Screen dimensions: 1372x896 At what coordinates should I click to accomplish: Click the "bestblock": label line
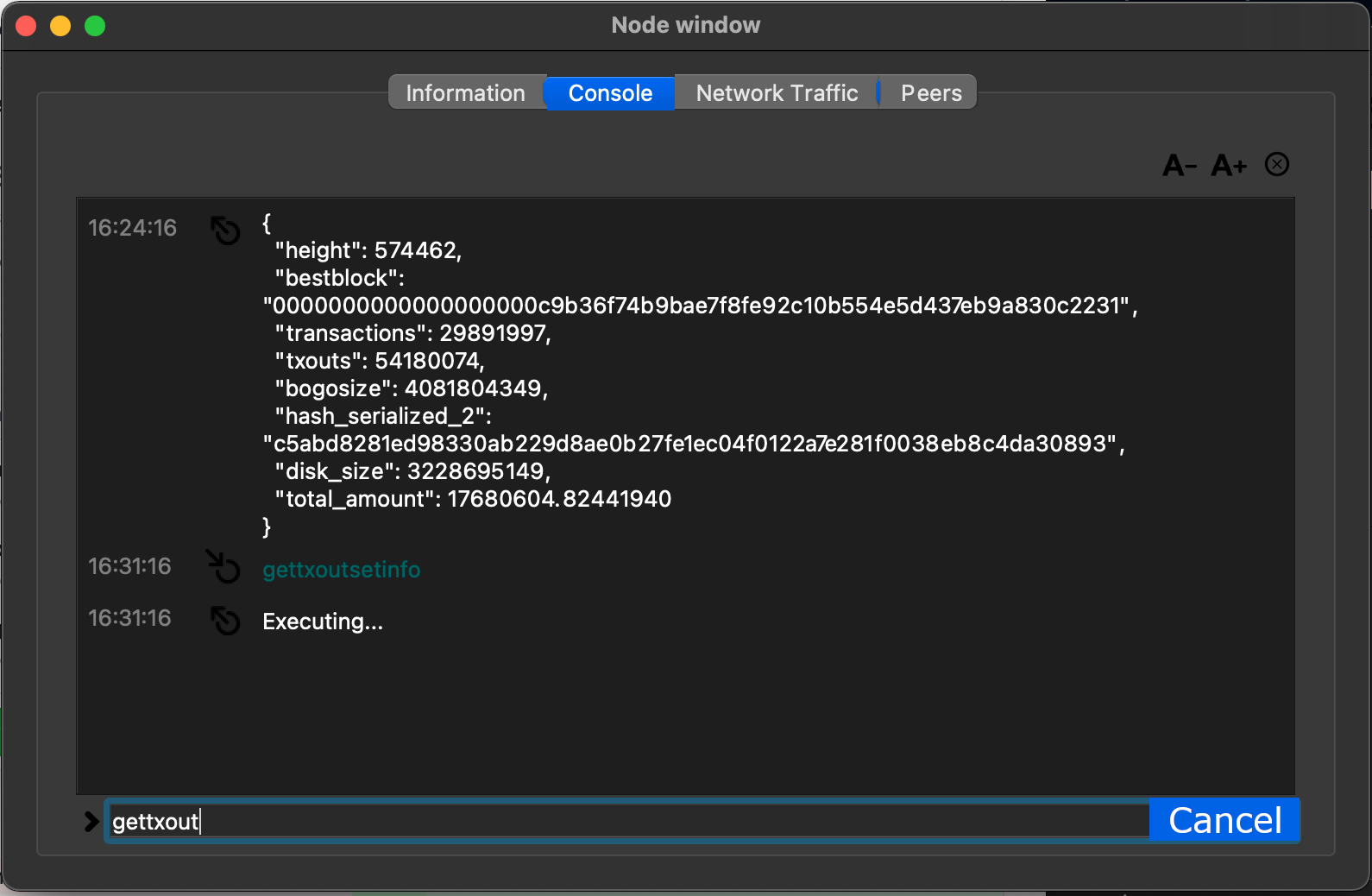[340, 278]
